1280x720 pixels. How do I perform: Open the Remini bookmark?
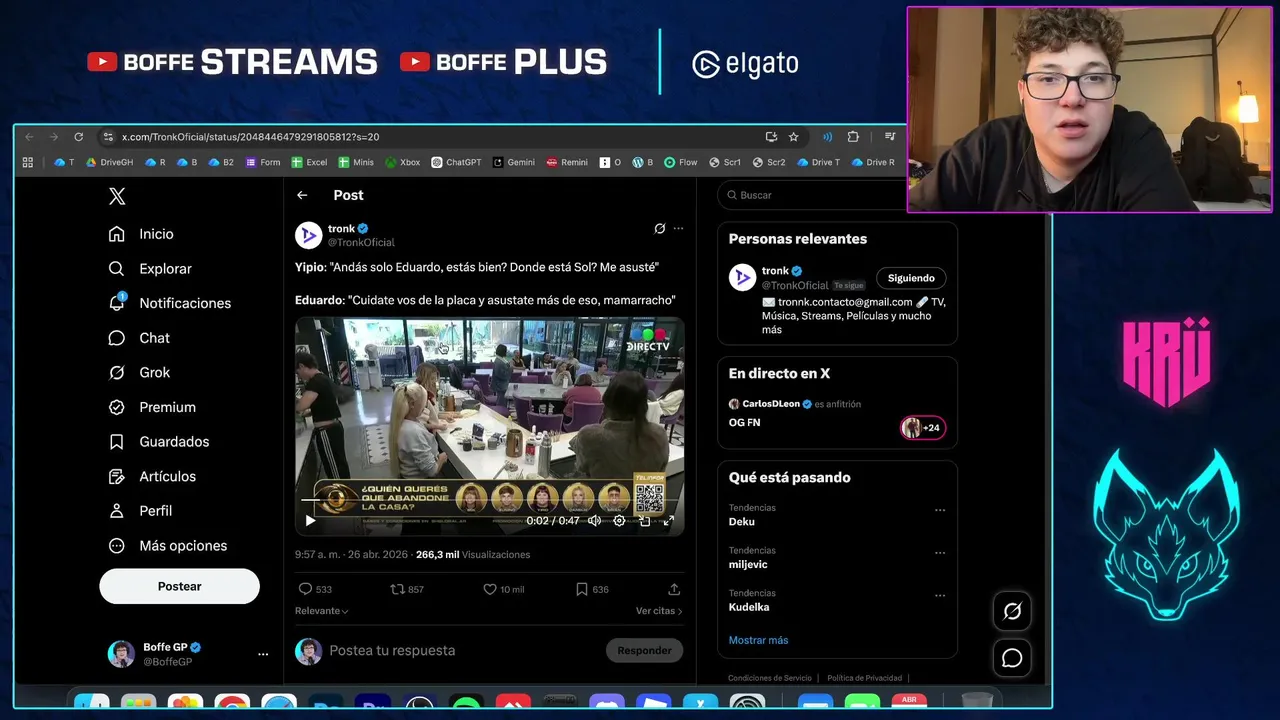pyautogui.click(x=567, y=162)
